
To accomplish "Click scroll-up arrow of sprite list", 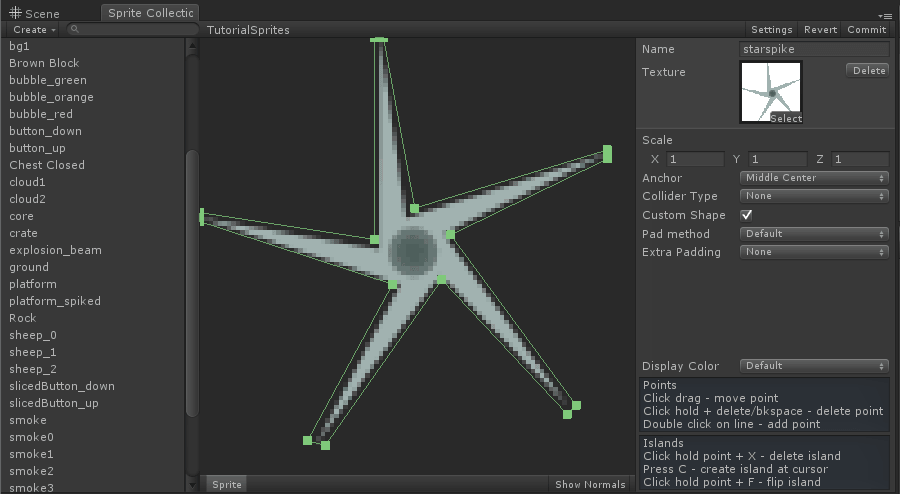I will click(x=192, y=46).
